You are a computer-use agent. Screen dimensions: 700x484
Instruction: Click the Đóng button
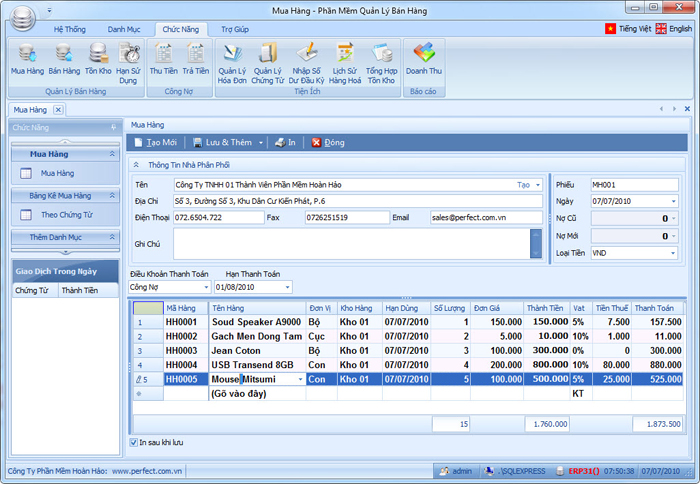click(x=328, y=143)
